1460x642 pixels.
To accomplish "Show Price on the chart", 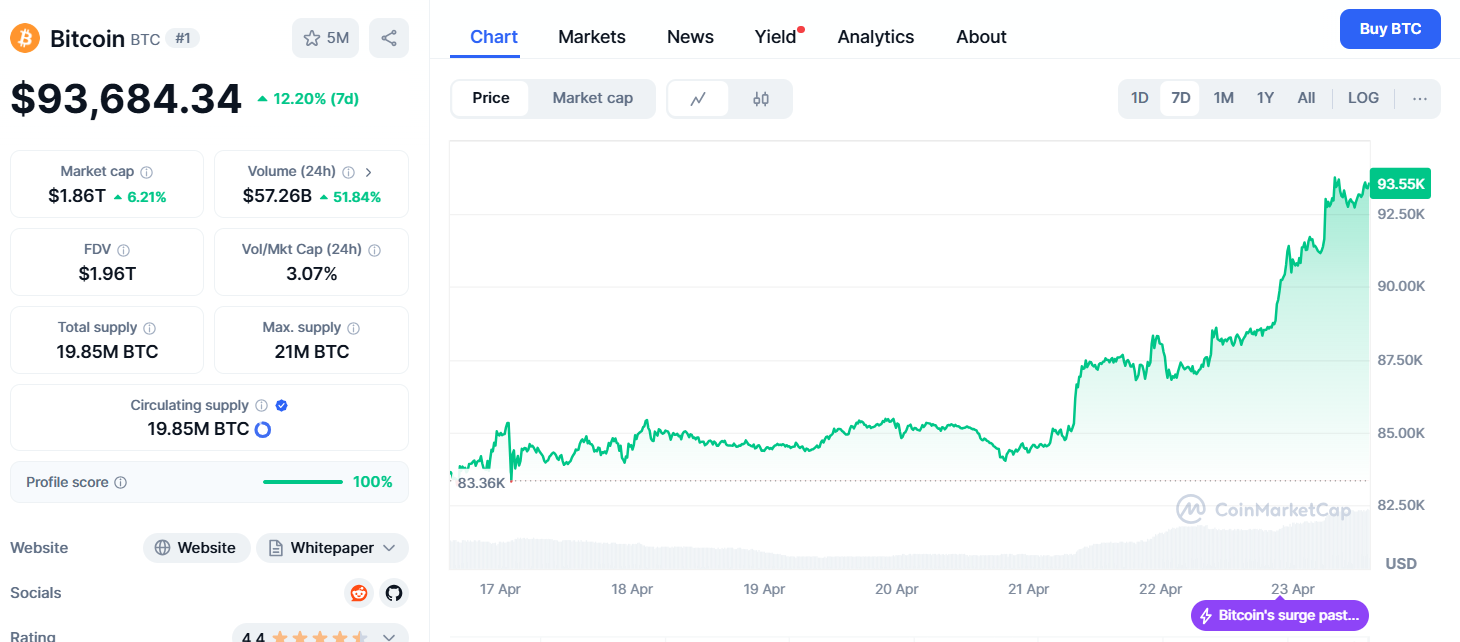I will coord(491,98).
